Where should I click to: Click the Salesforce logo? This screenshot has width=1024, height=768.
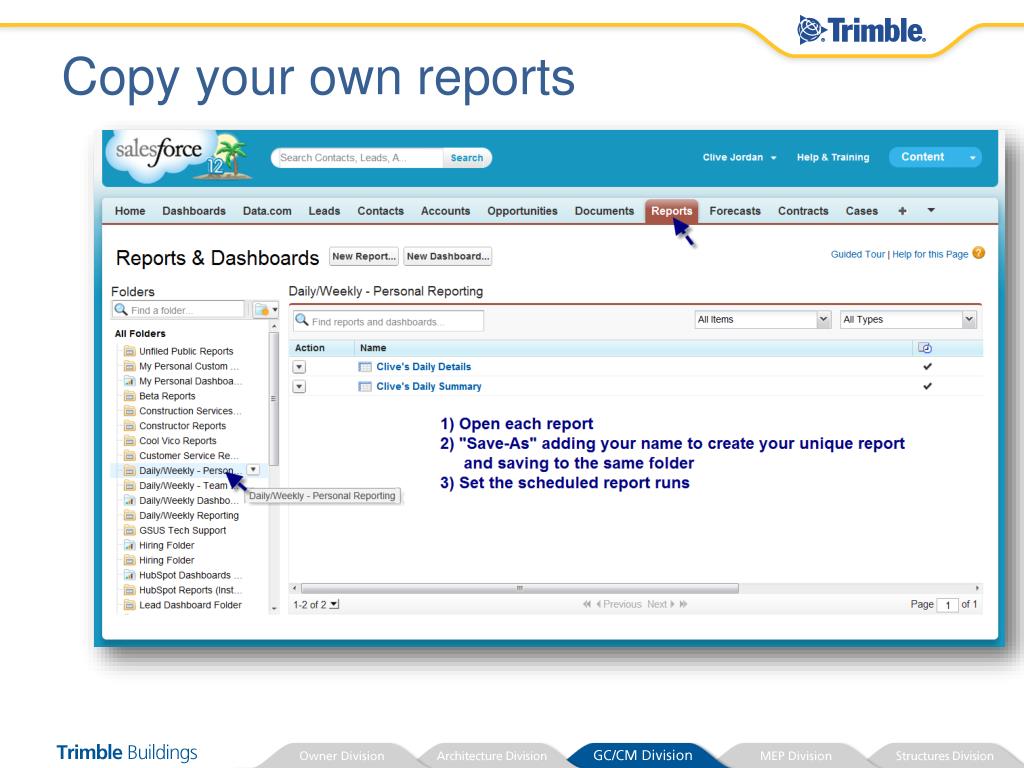178,157
